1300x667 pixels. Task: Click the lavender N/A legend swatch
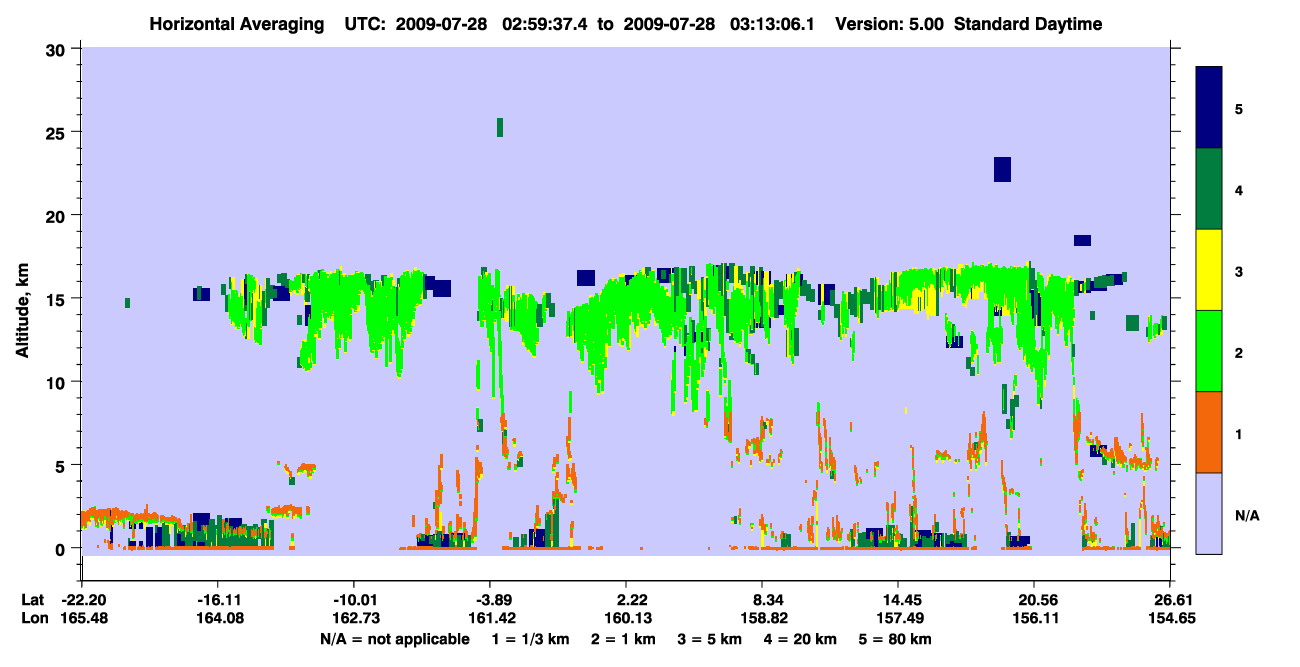1209,513
